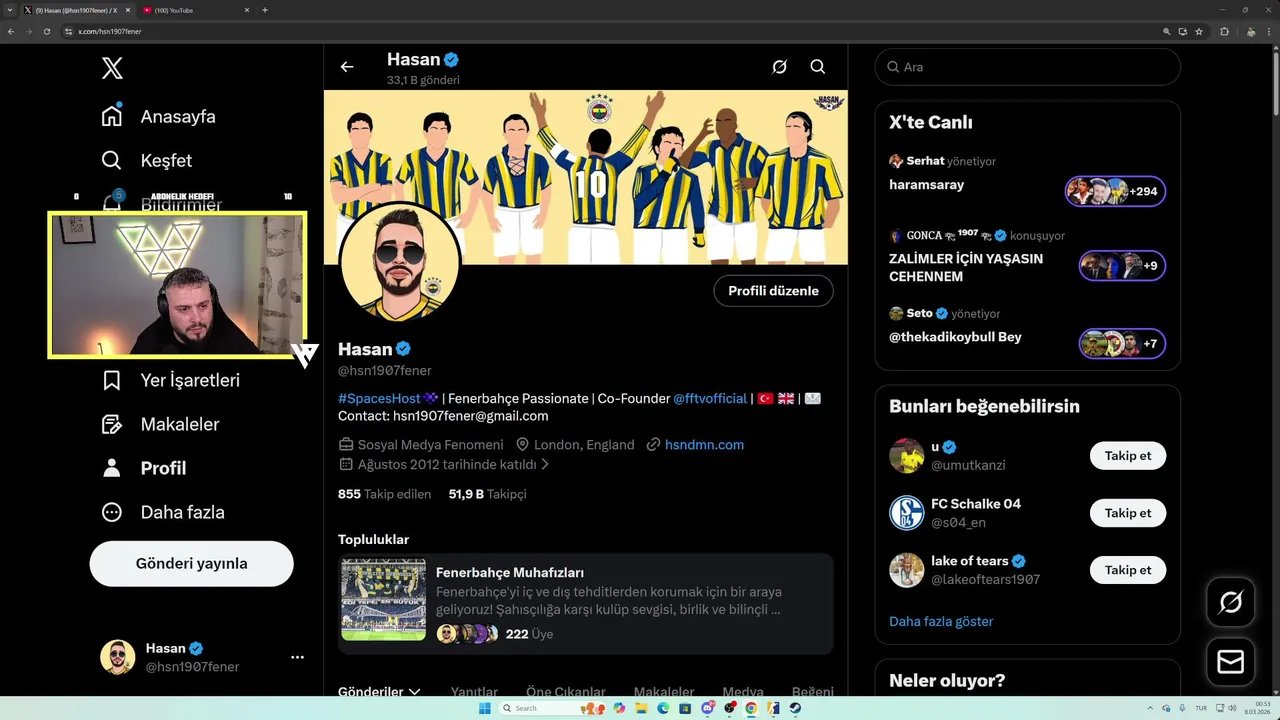1280x720 pixels.
Task: Open the hsndmn.com website link
Action: [x=704, y=444]
